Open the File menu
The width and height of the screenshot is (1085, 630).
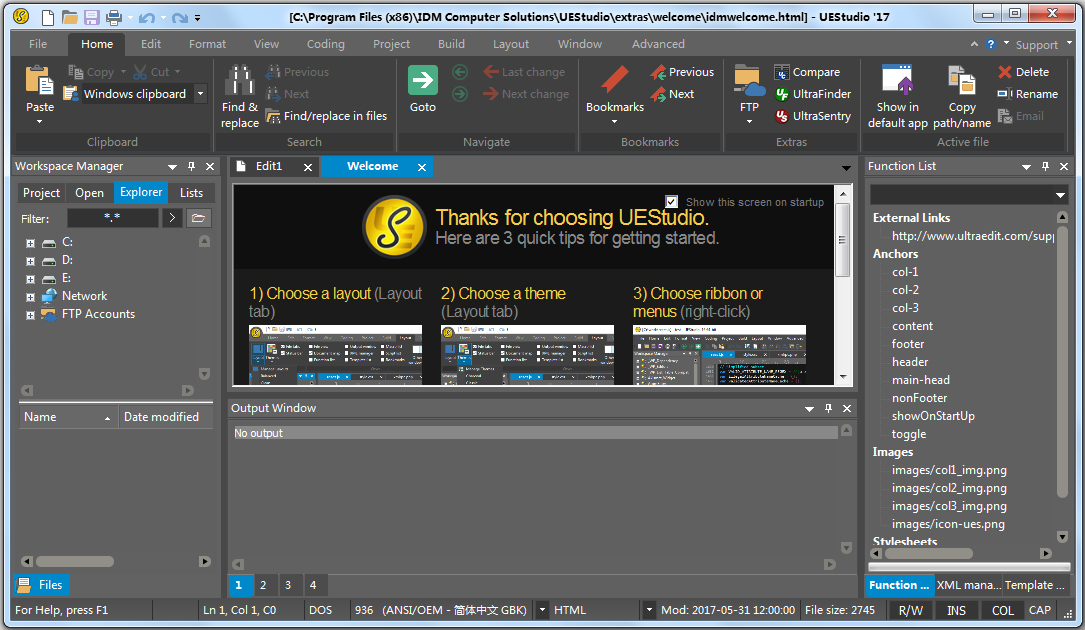pyautogui.click(x=38, y=44)
